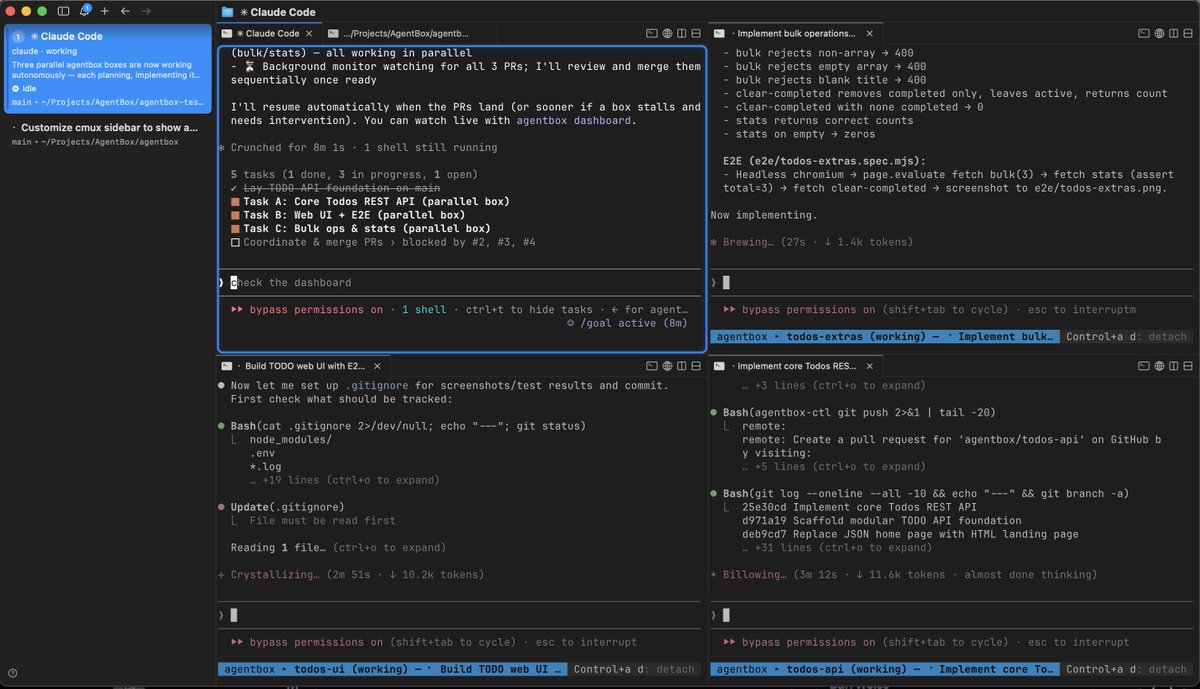Go back with the left arrow

click(x=124, y=11)
